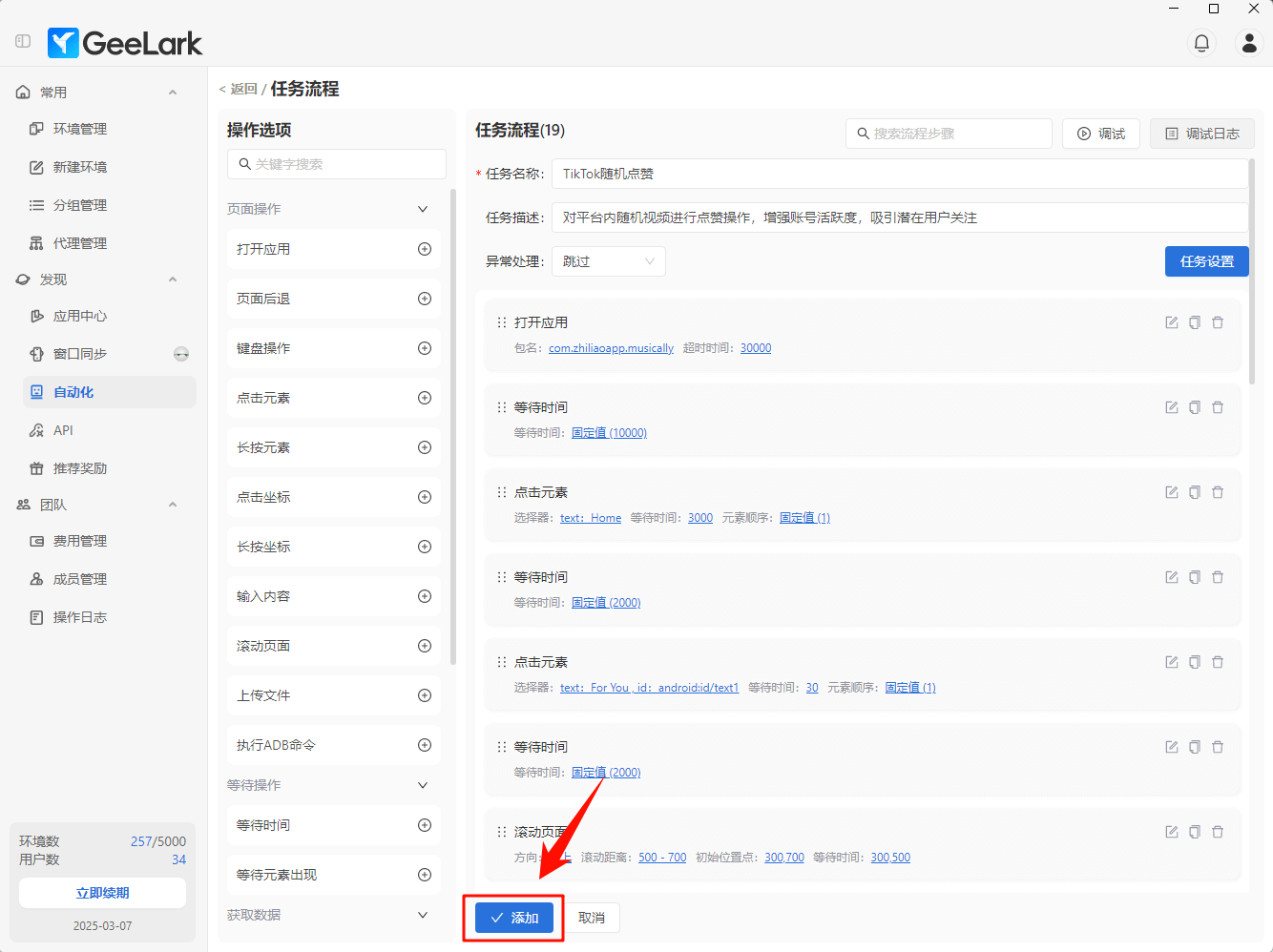Collapse the sidebar with the panel icon
Image resolution: width=1273 pixels, height=952 pixels.
click(23, 42)
